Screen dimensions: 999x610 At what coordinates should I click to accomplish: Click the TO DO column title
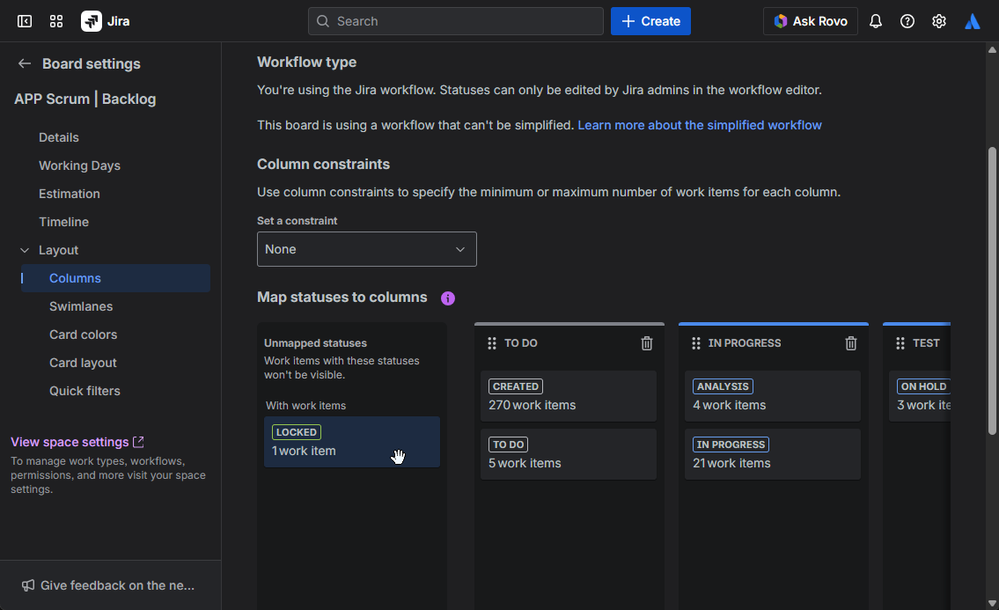tap(521, 343)
